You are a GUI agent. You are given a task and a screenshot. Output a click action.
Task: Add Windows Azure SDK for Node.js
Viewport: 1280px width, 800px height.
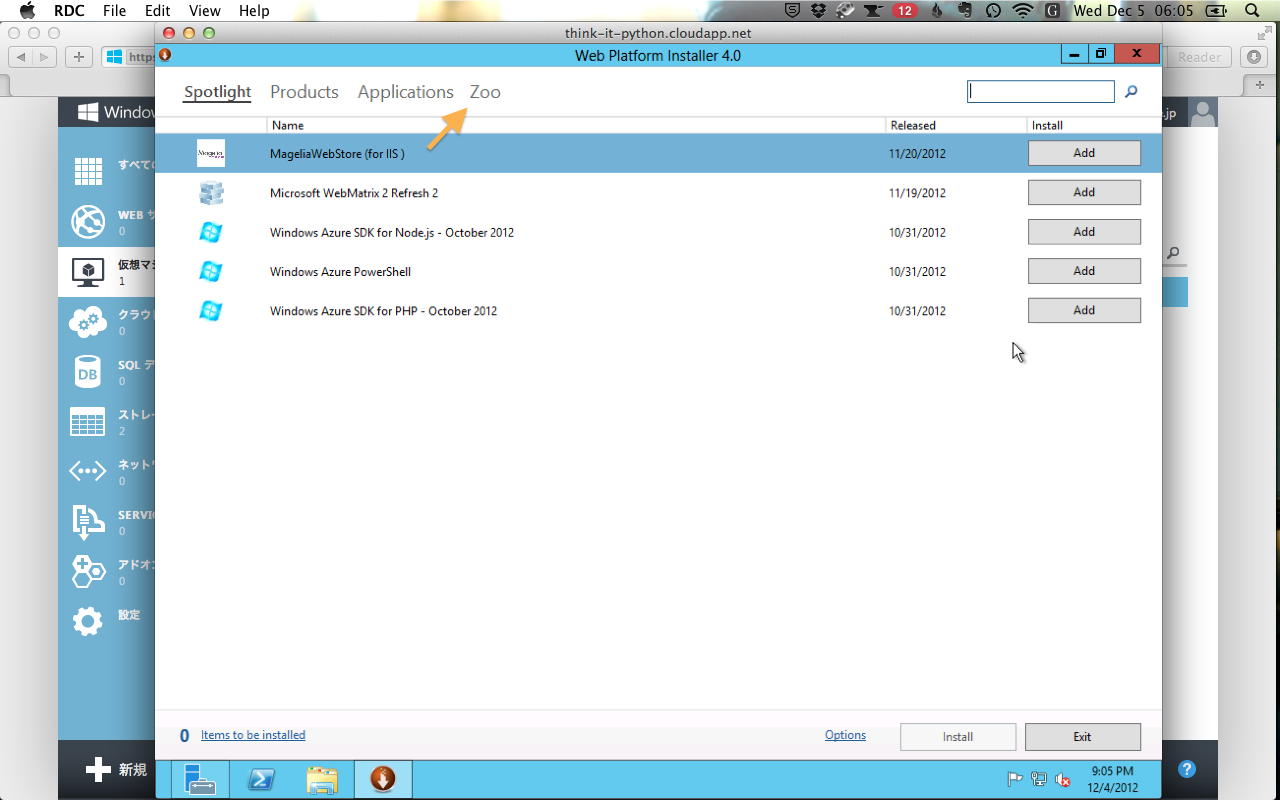[1084, 231]
